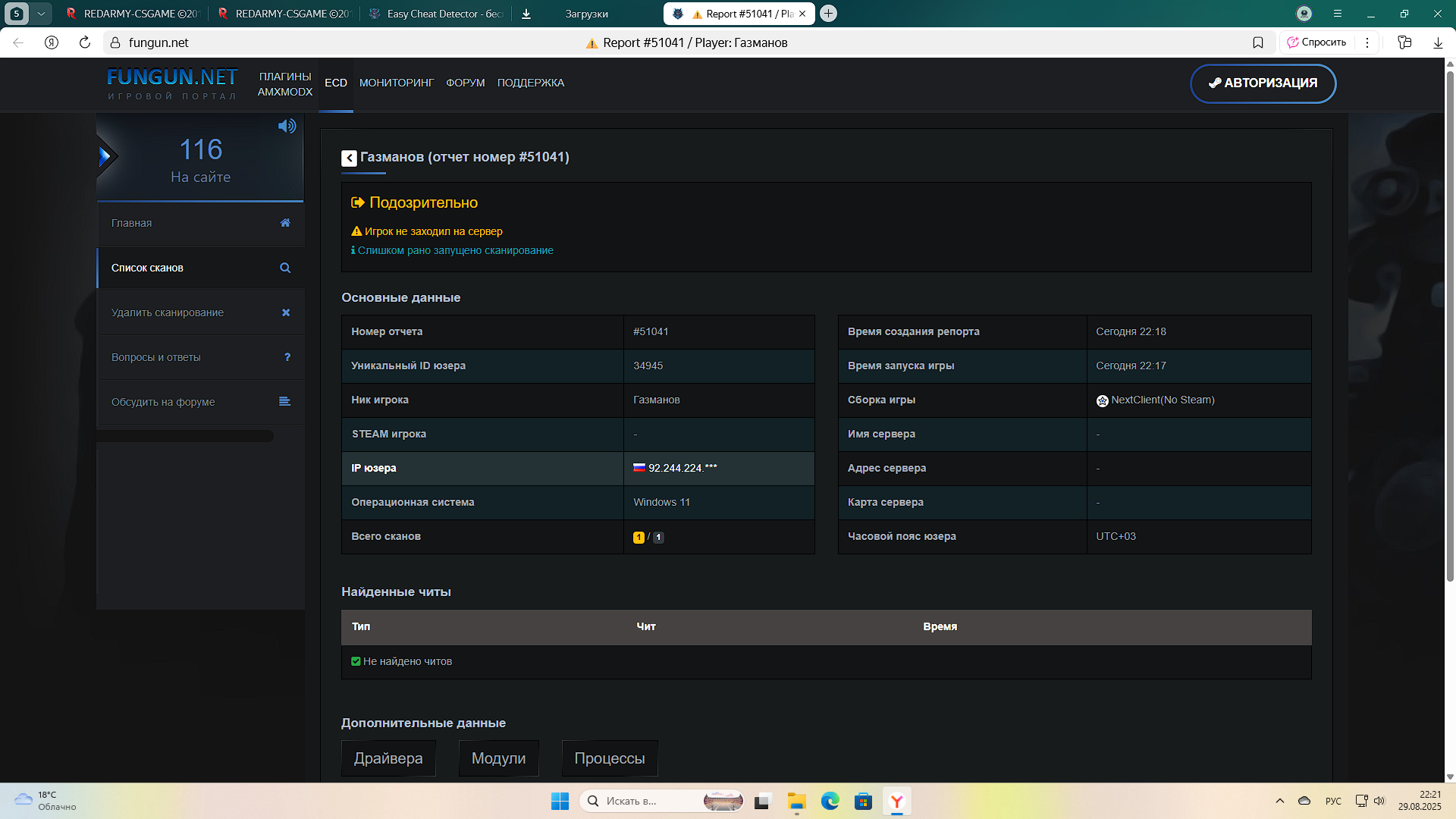1456x819 pixels.
Task: Click the taskbar search box
Action: click(662, 801)
